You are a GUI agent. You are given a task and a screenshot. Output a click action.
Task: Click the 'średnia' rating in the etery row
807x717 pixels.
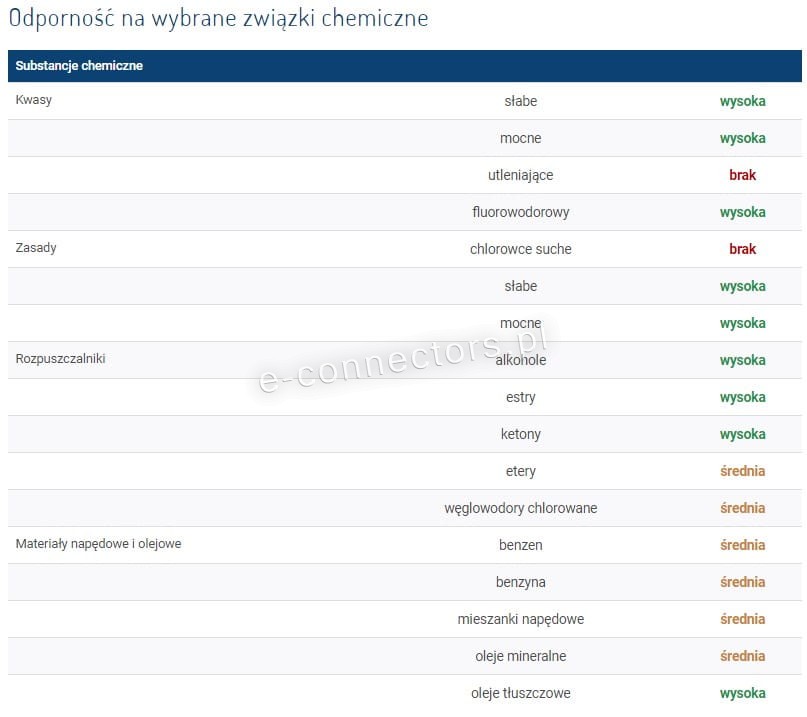pos(742,471)
